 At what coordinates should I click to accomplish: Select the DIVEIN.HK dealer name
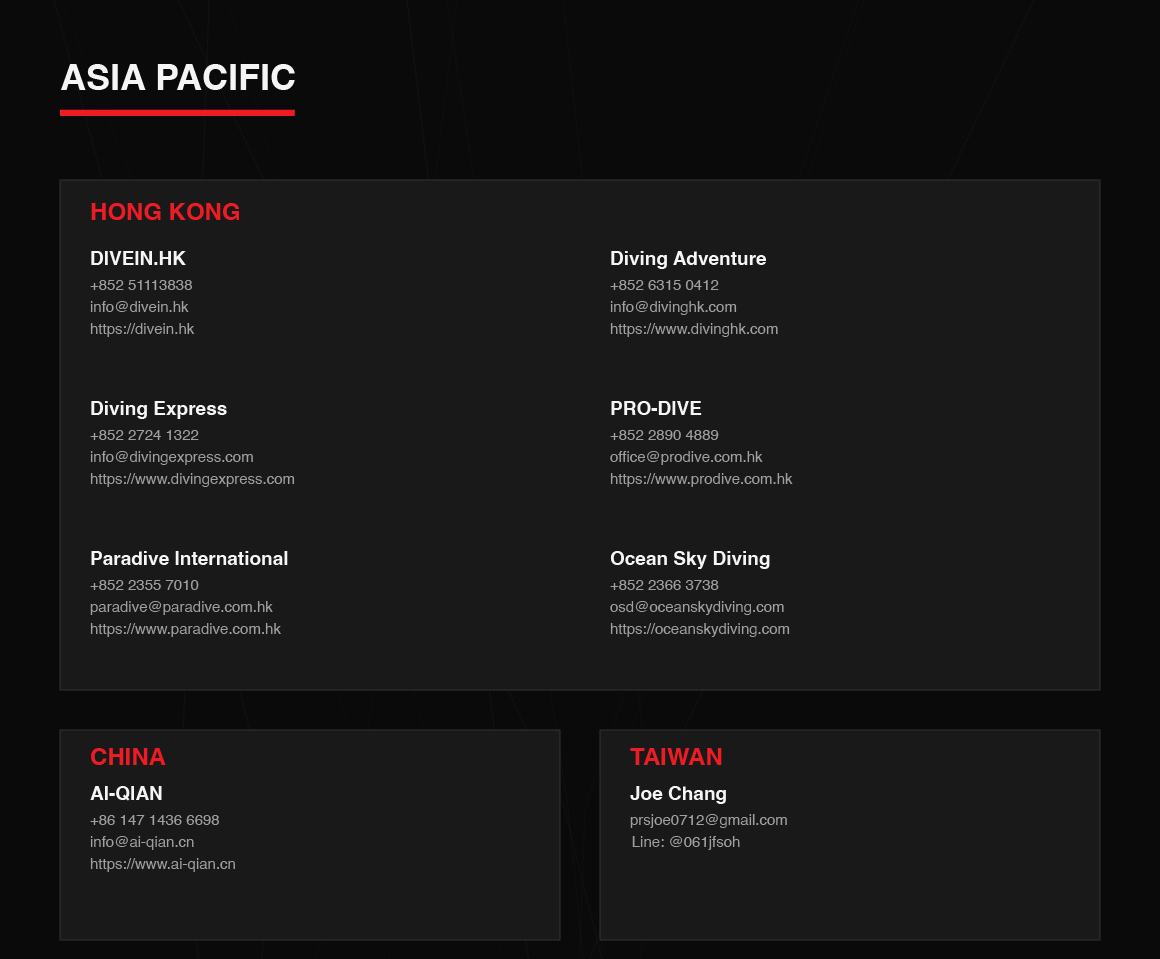click(x=138, y=258)
